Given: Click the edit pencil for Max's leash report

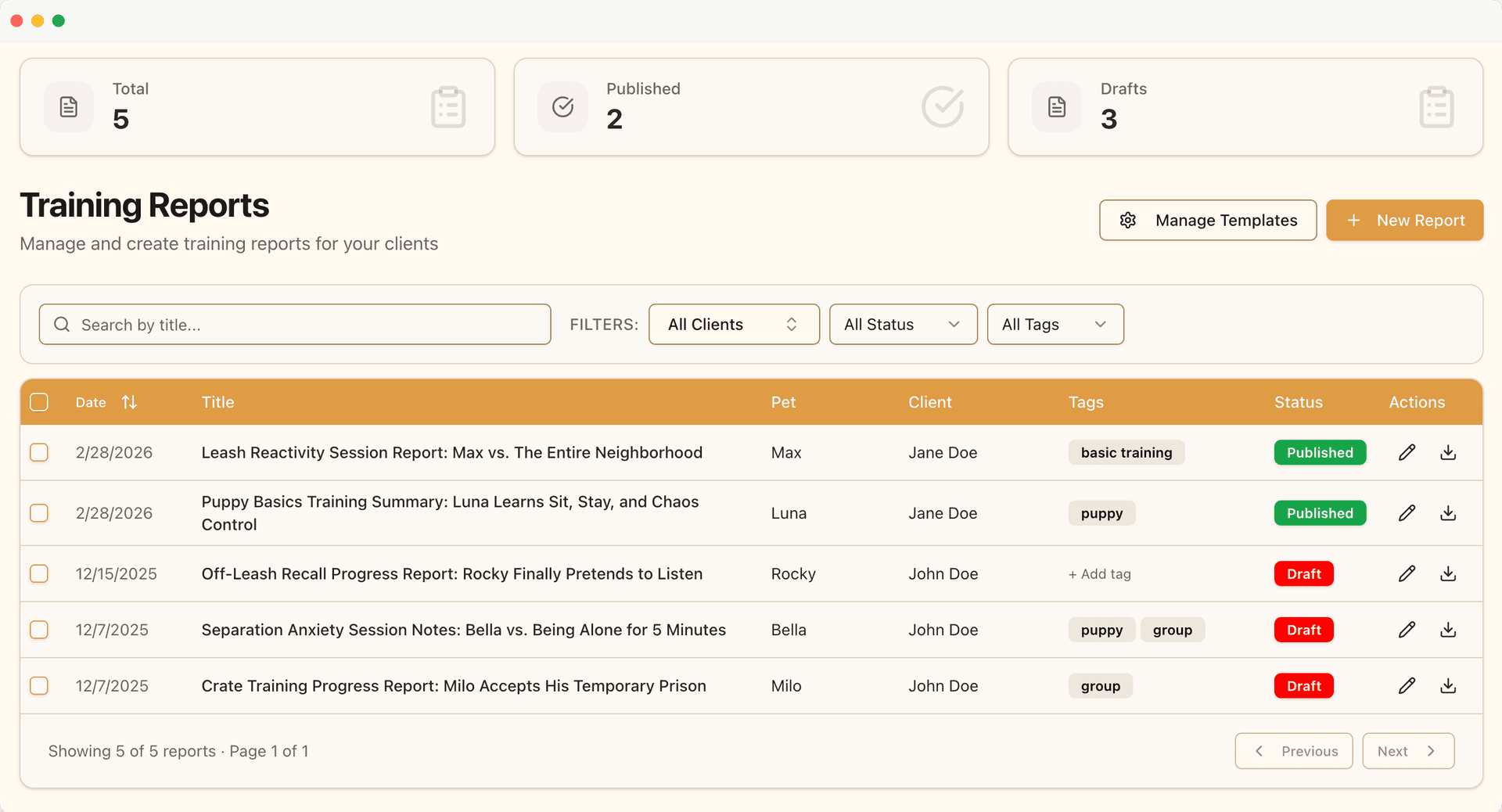Looking at the screenshot, I should pyautogui.click(x=1407, y=452).
